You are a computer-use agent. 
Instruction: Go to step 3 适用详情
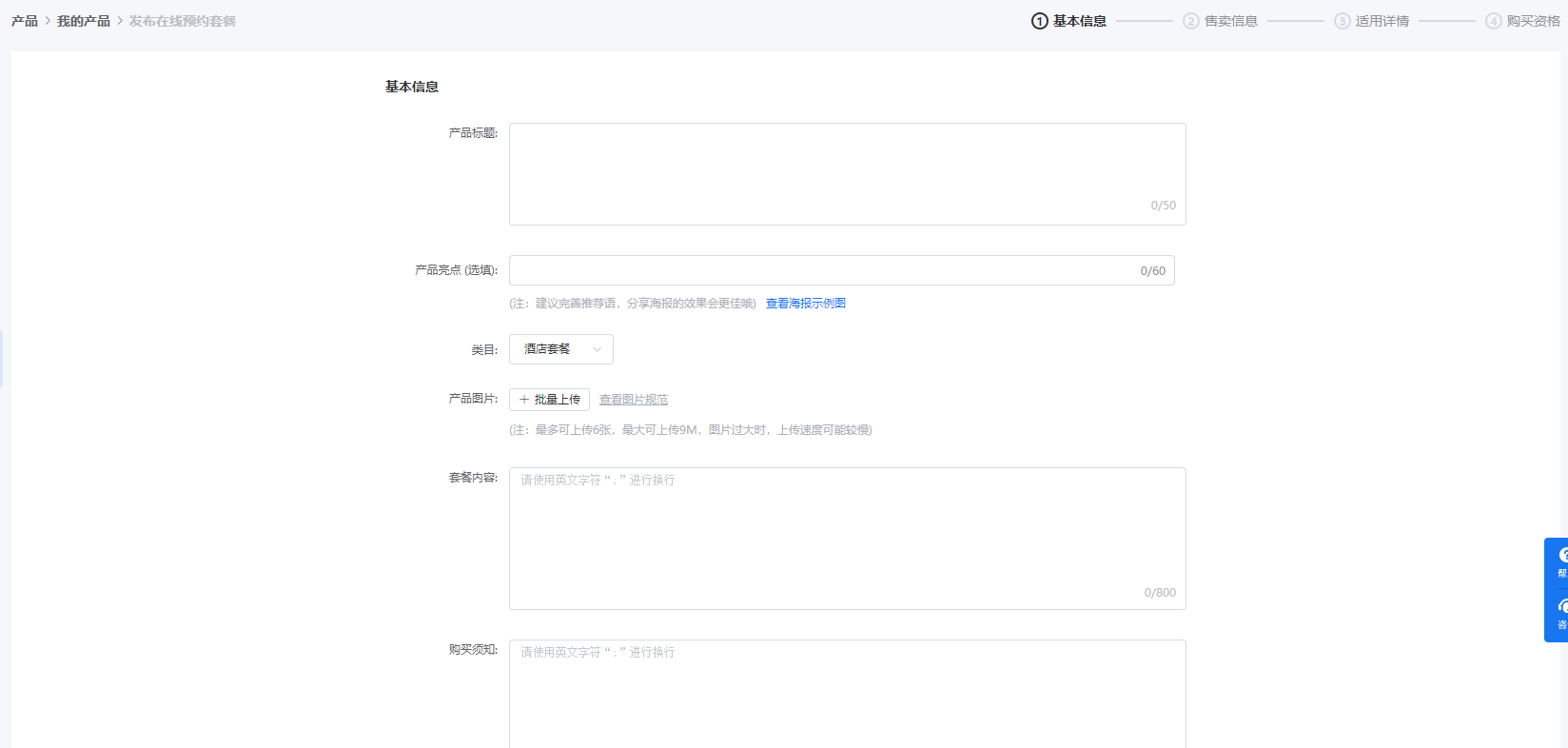click(1372, 21)
